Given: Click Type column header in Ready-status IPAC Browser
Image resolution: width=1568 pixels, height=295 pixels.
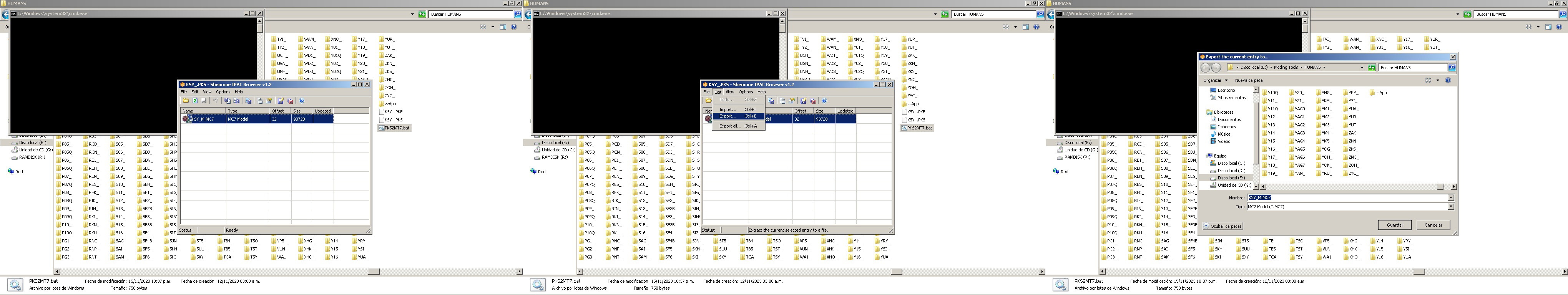Looking at the screenshot, I should click(247, 111).
